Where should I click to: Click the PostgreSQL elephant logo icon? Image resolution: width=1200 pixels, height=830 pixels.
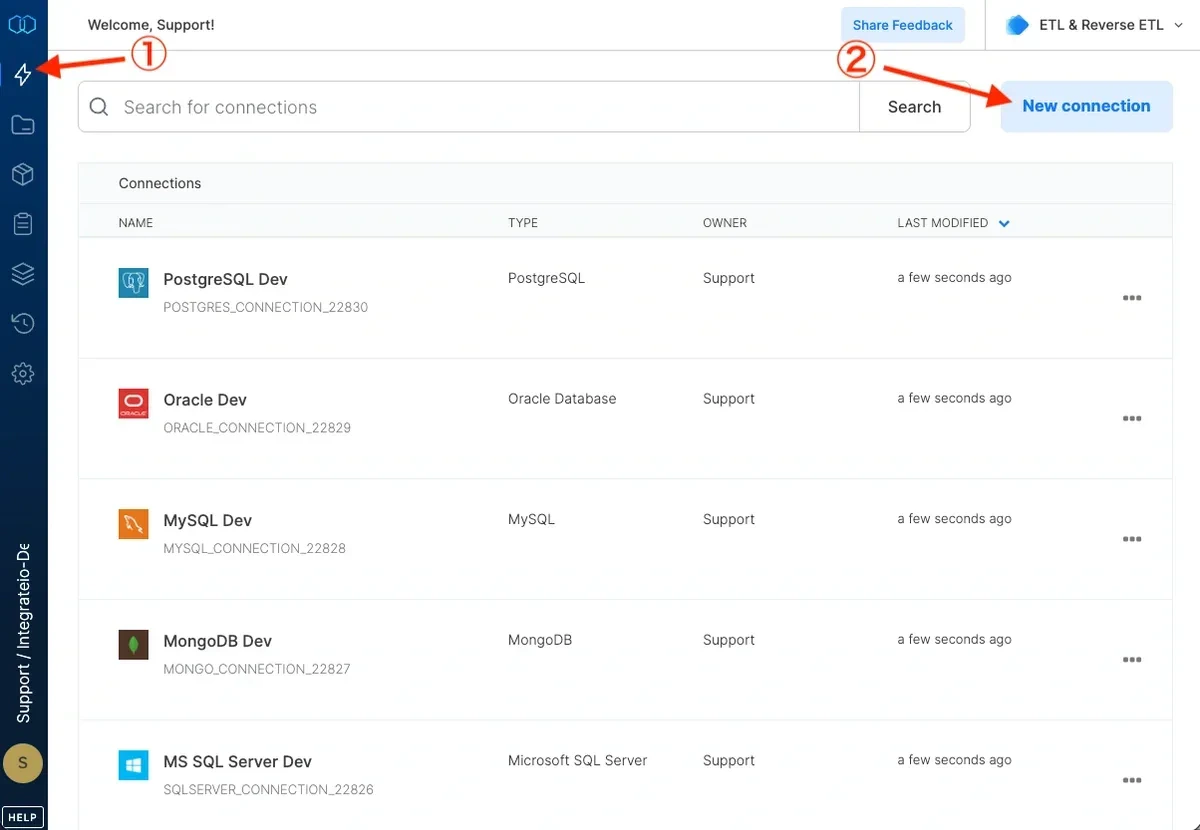point(133,283)
